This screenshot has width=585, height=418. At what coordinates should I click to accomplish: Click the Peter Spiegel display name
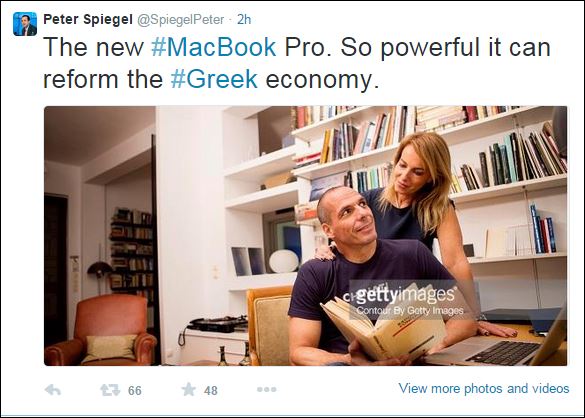[88, 19]
